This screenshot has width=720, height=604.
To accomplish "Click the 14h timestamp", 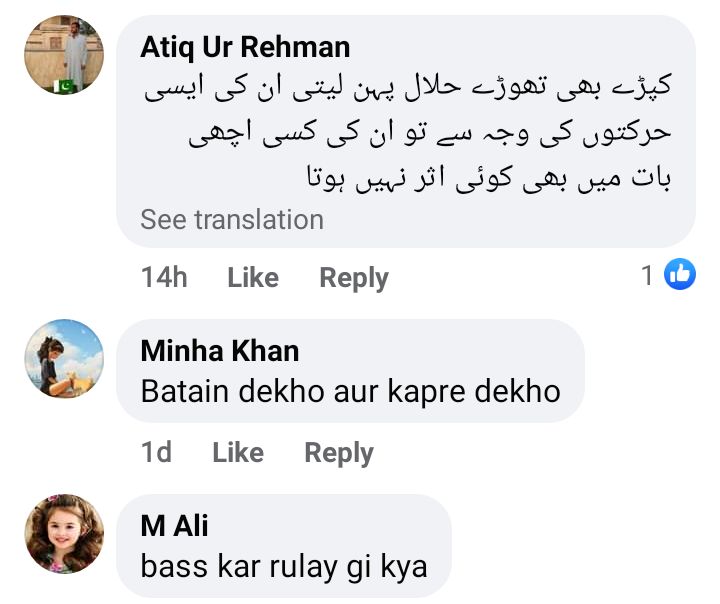I will tap(164, 278).
